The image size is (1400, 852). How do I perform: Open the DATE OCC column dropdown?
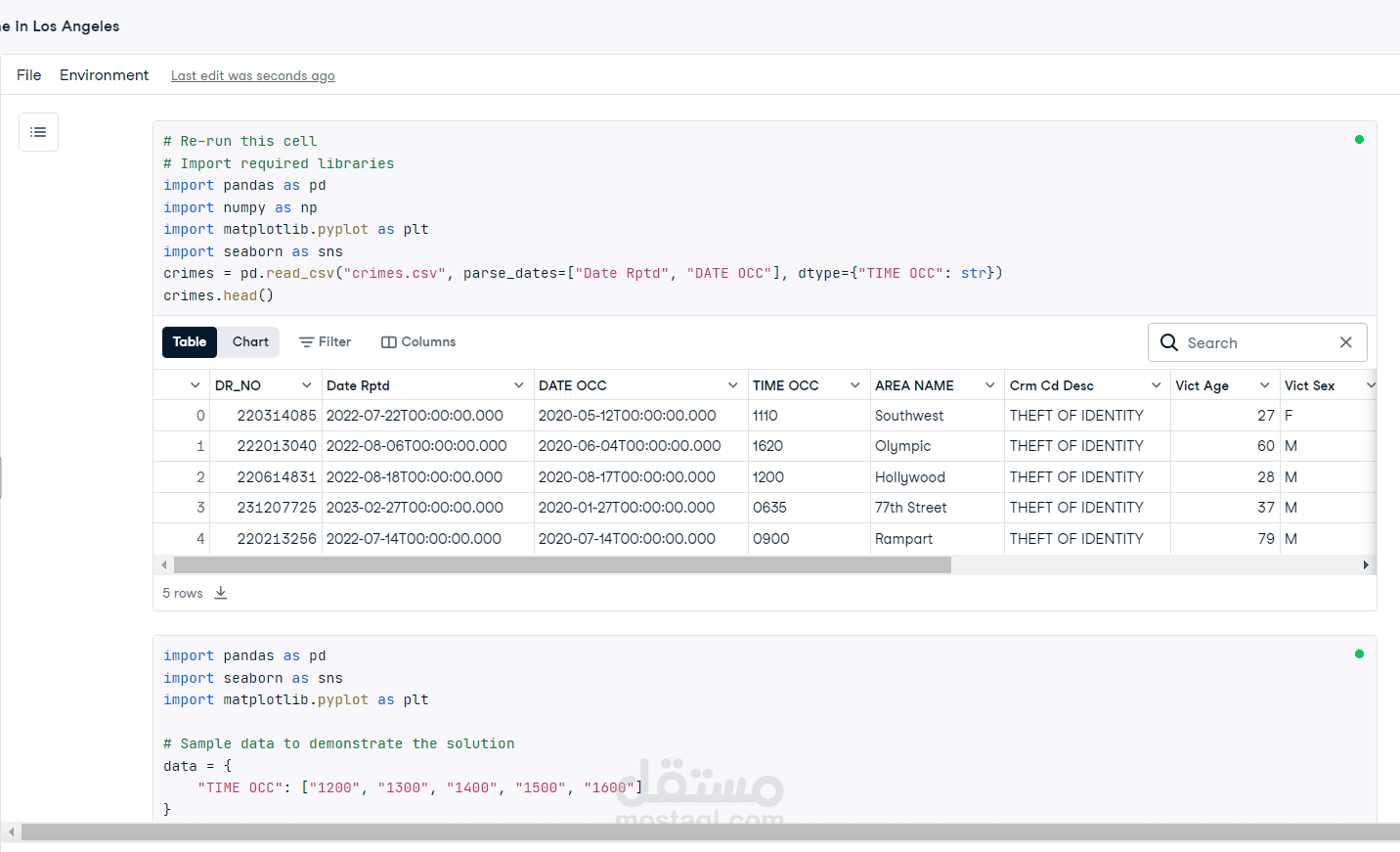coord(733,385)
